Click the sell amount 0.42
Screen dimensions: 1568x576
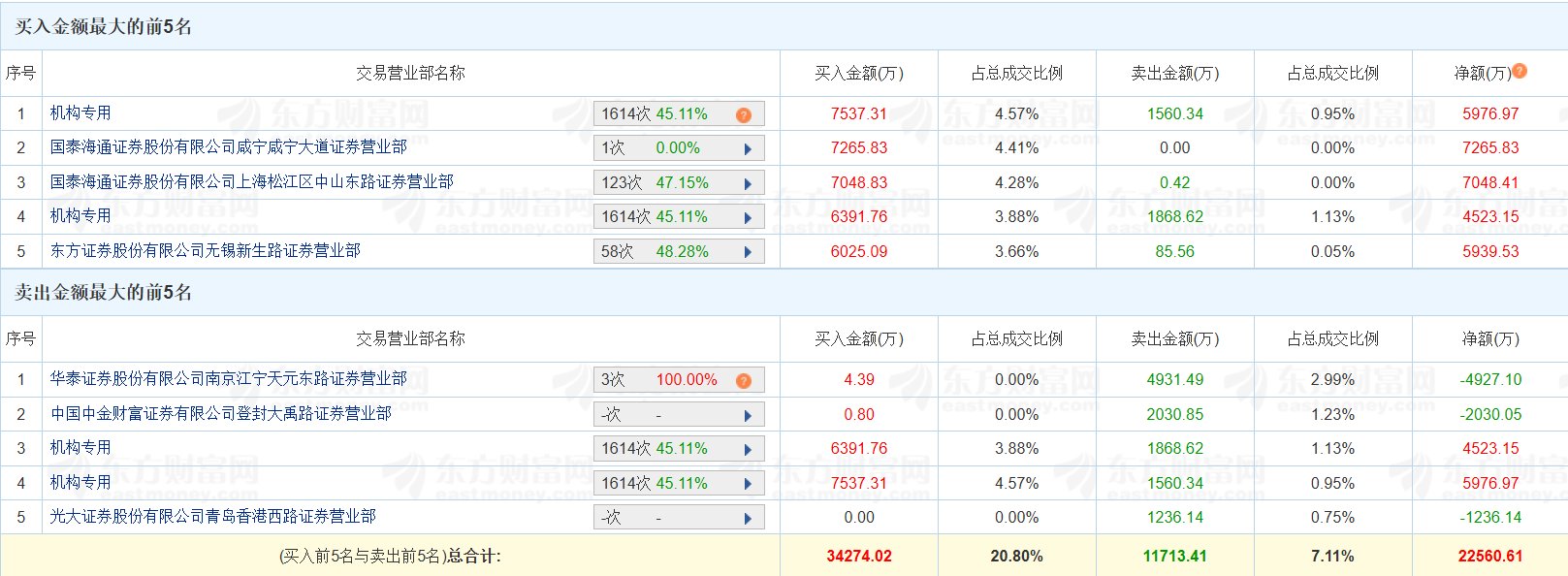pyautogui.click(x=1175, y=182)
